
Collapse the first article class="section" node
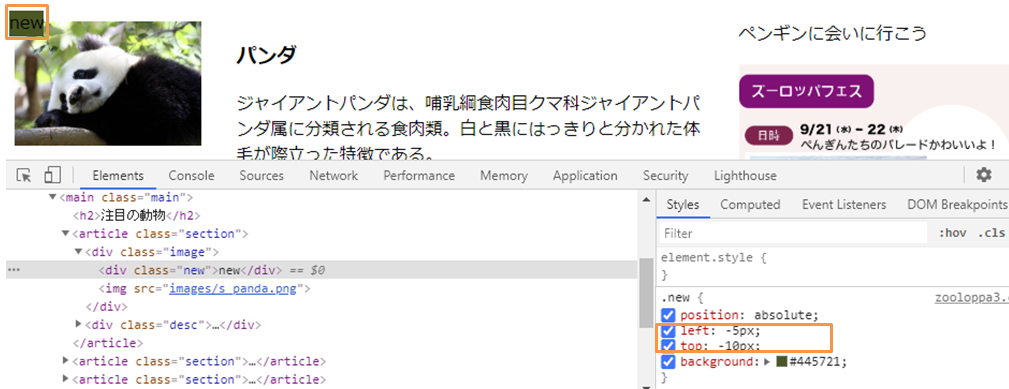66,233
